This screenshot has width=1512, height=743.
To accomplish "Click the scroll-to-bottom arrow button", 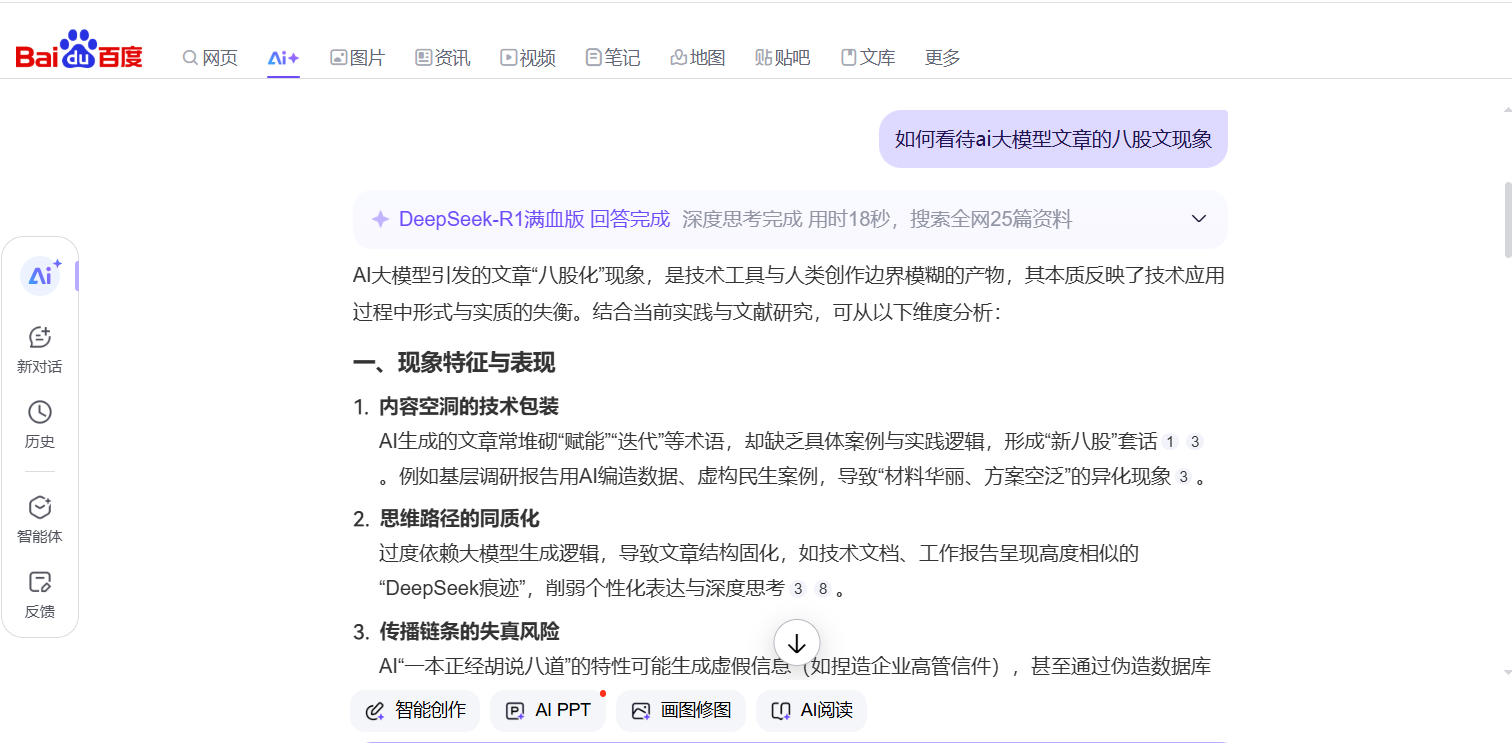I will [x=797, y=644].
